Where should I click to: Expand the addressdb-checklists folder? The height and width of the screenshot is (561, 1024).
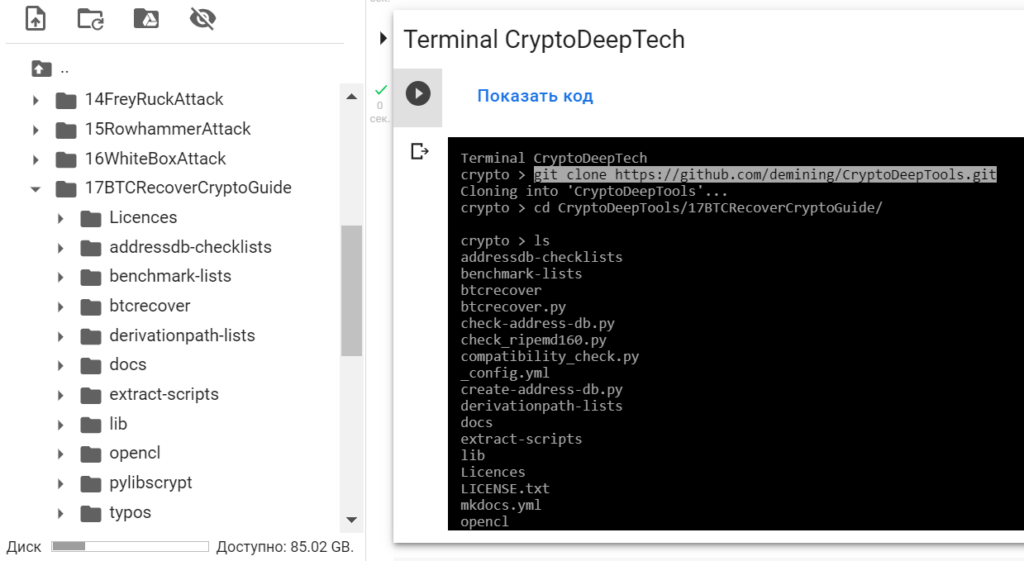[60, 248]
